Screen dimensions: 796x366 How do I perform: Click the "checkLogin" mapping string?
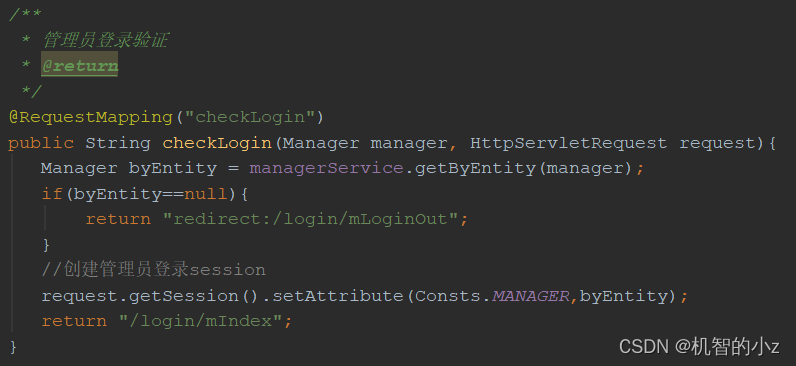[250, 117]
